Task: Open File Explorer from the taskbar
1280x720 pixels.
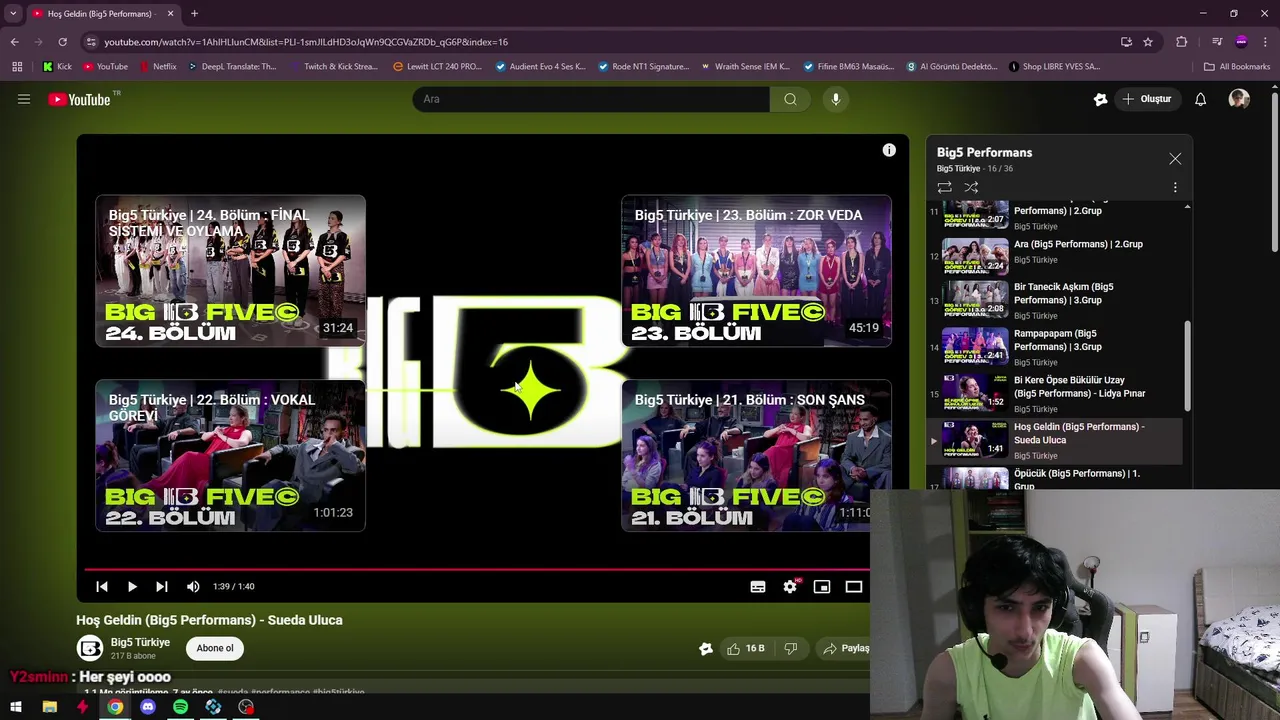Action: (x=49, y=707)
